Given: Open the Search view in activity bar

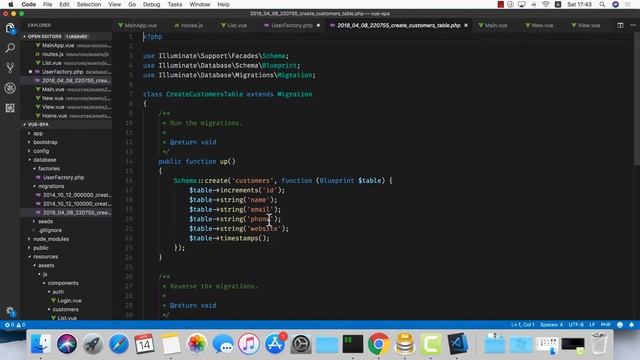Looking at the screenshot, I should [10, 48].
